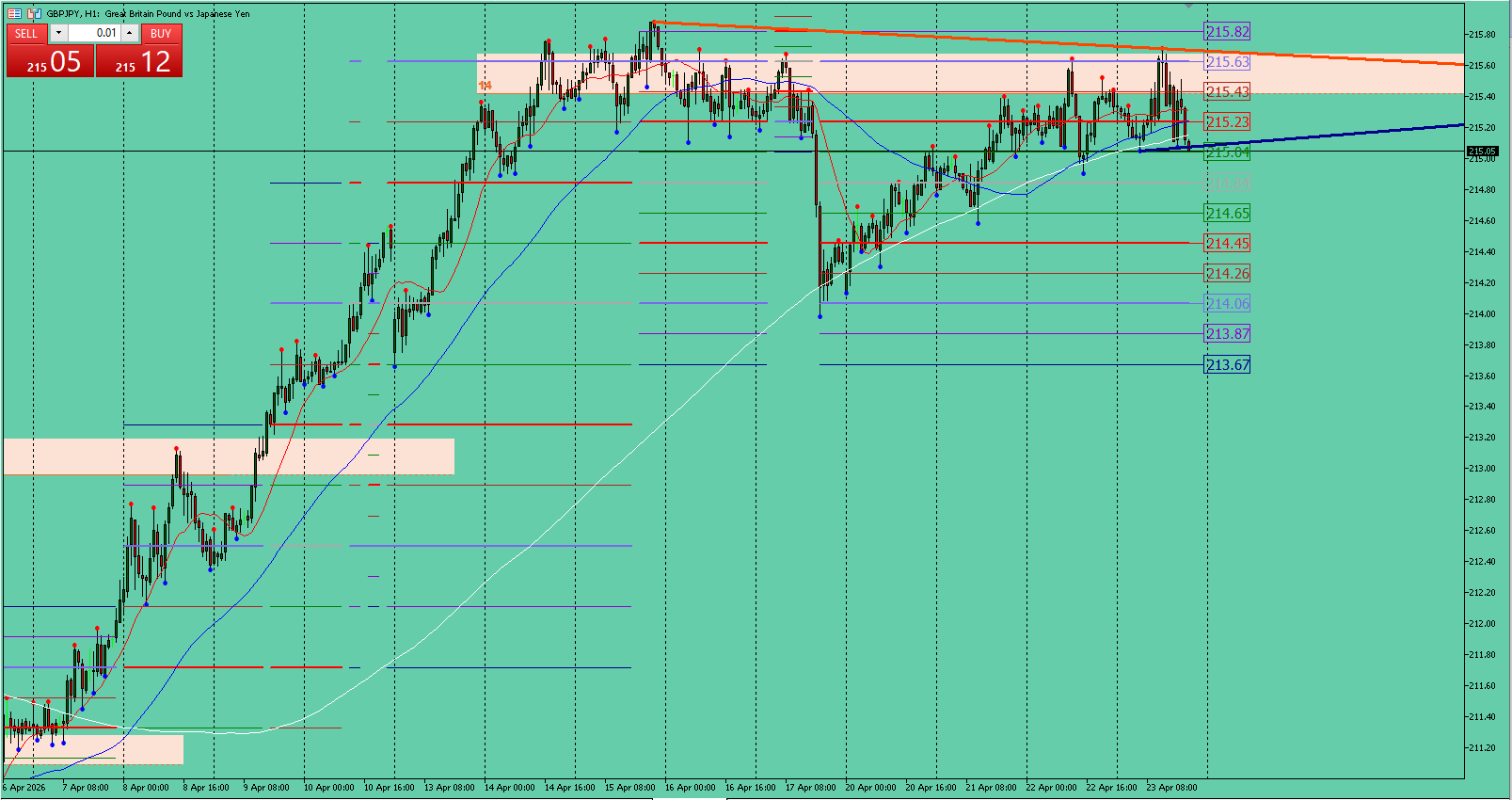This screenshot has height=800, width=1512.
Task: Select the 214.06 price level label
Action: (1228, 304)
